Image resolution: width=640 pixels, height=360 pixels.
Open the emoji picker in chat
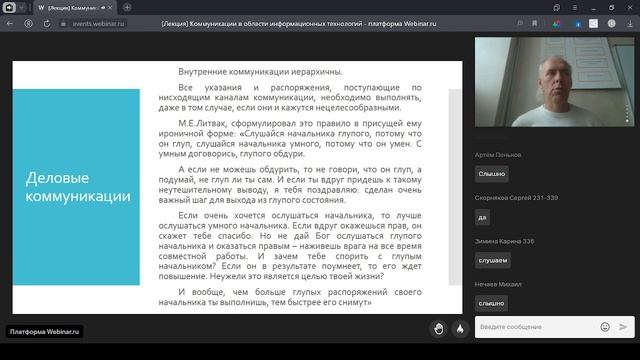point(605,327)
